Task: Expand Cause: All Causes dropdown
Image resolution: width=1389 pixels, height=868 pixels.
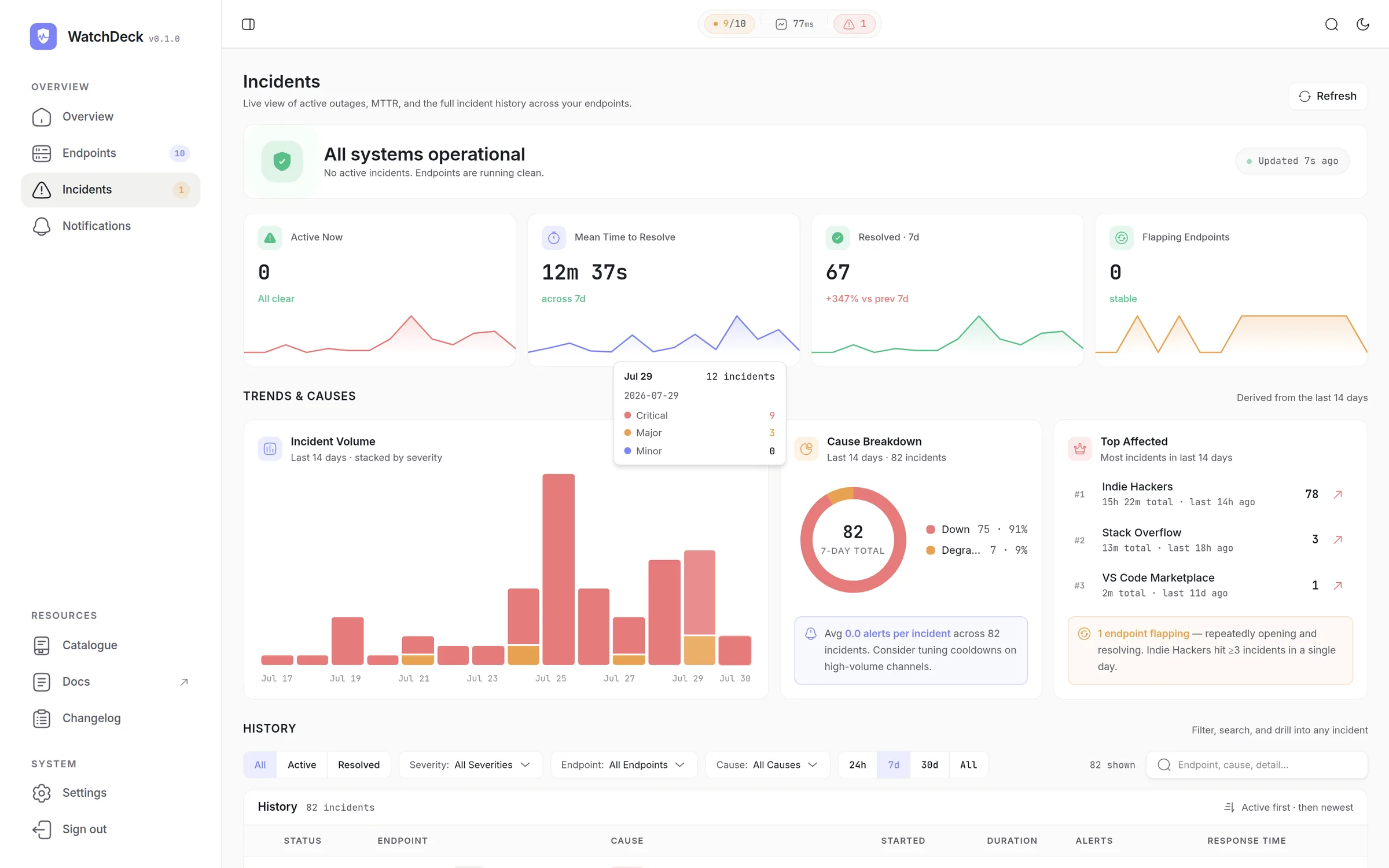Action: (x=767, y=764)
